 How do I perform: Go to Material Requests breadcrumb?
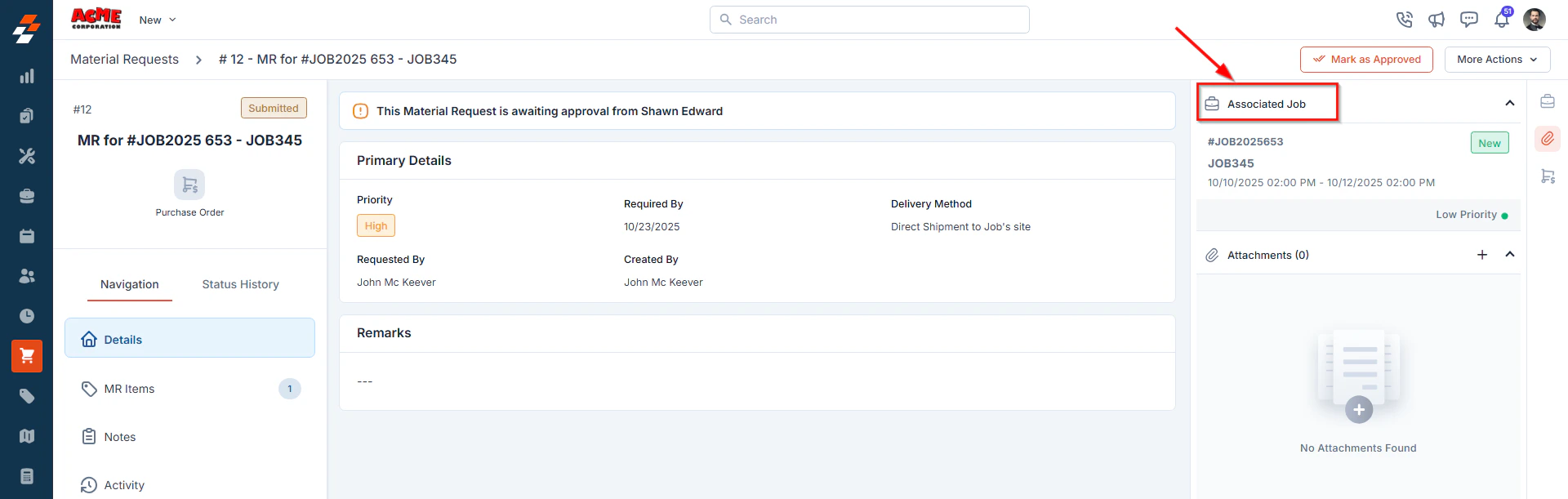pyautogui.click(x=124, y=60)
